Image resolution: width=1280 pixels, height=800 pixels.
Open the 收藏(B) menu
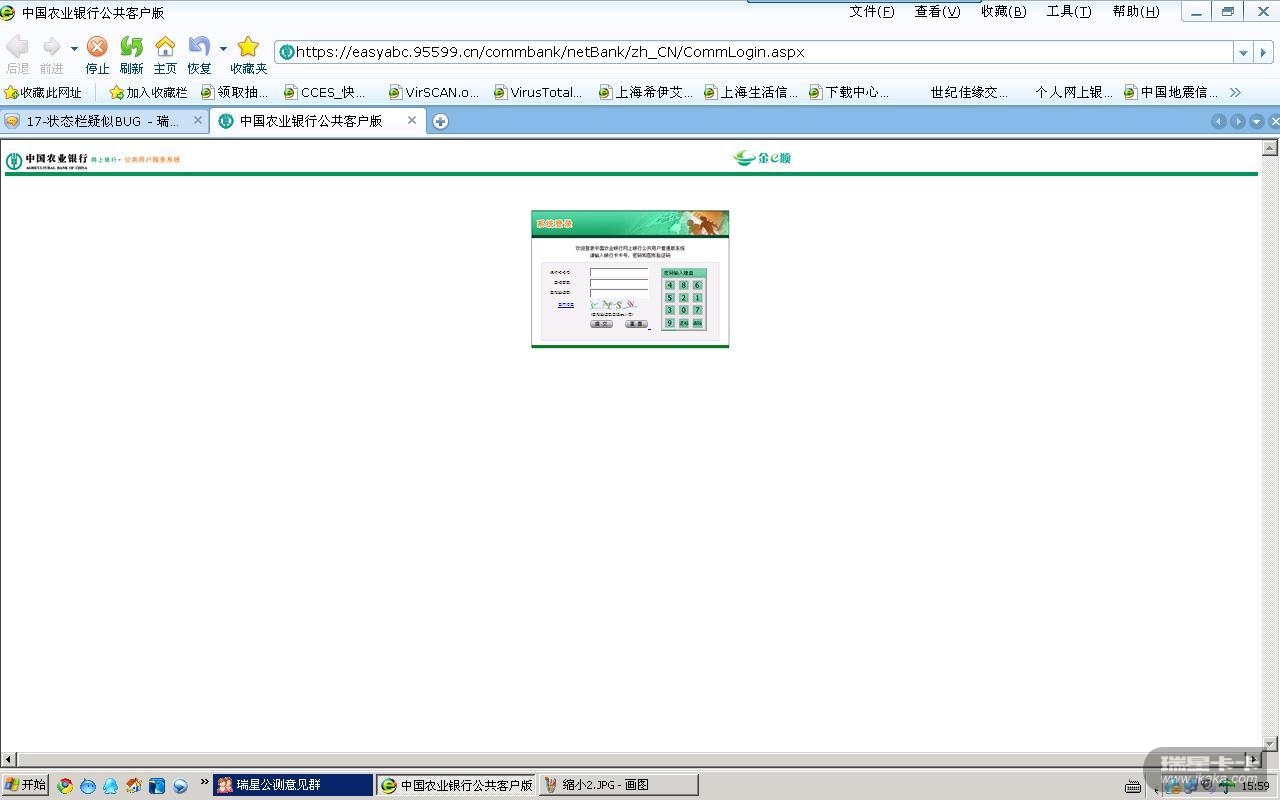pos(1004,12)
